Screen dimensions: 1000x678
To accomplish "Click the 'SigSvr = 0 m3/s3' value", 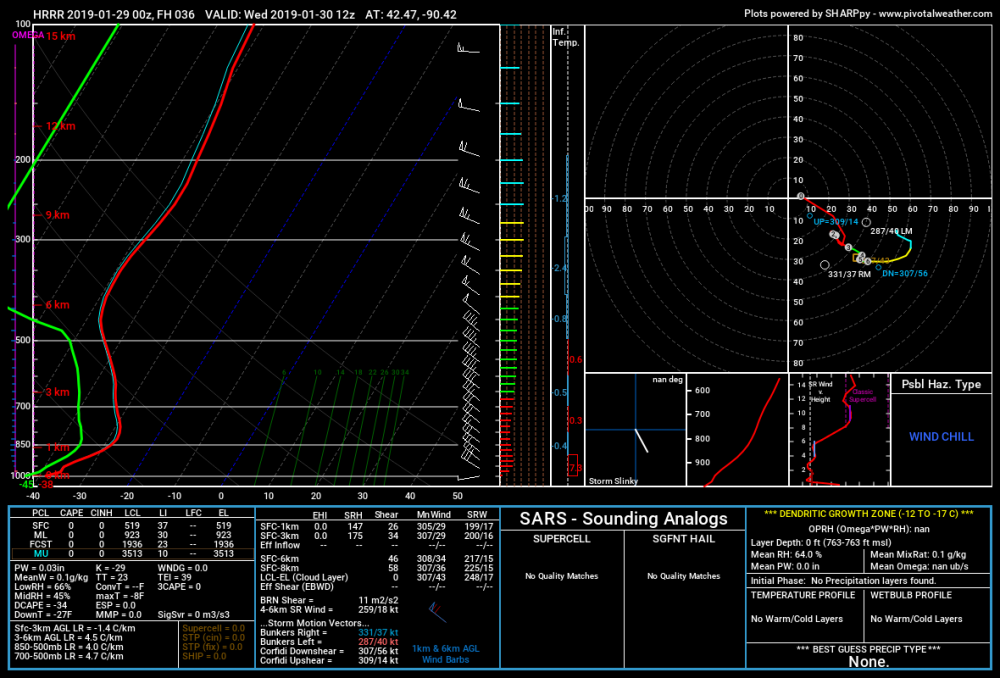I will coord(194,615).
